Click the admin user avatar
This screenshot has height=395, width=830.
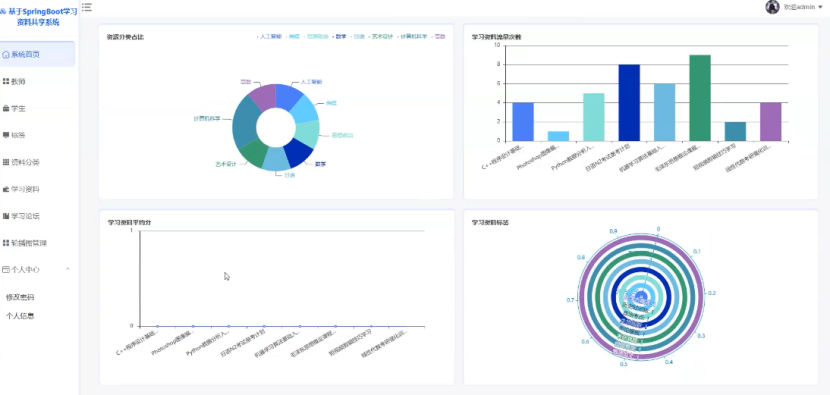click(772, 7)
